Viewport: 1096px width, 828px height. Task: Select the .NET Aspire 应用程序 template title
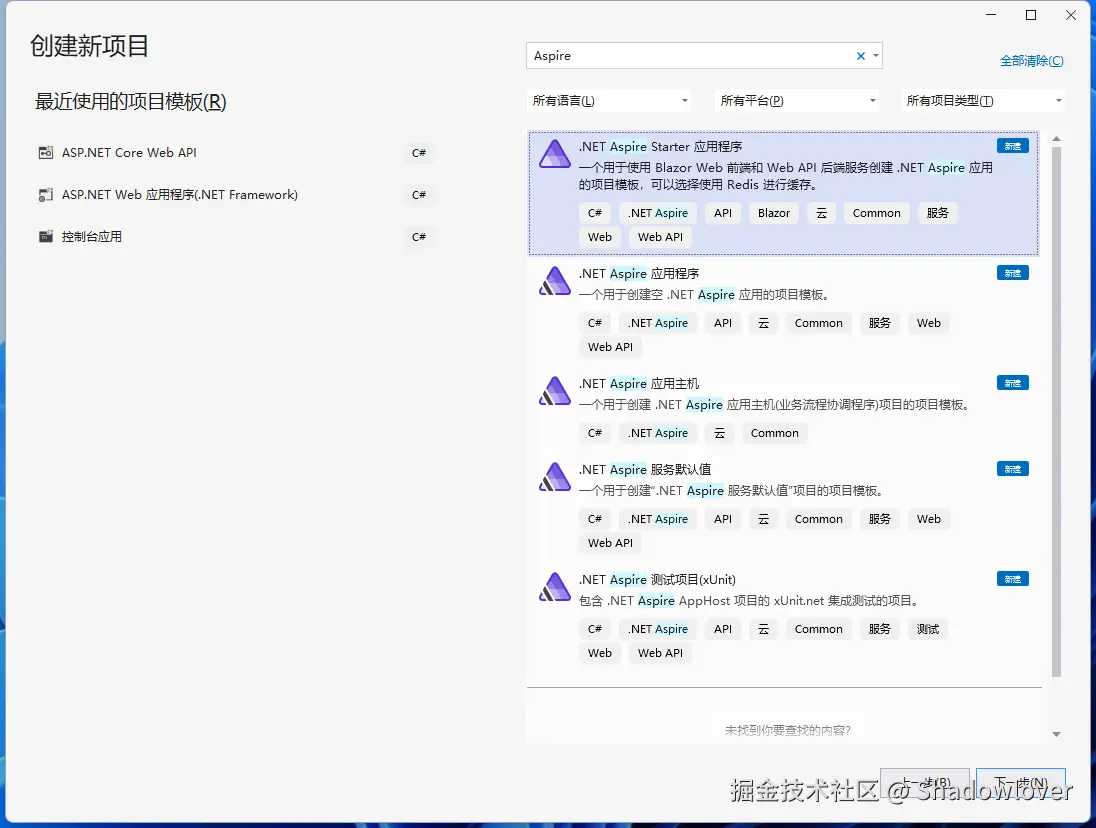click(639, 274)
